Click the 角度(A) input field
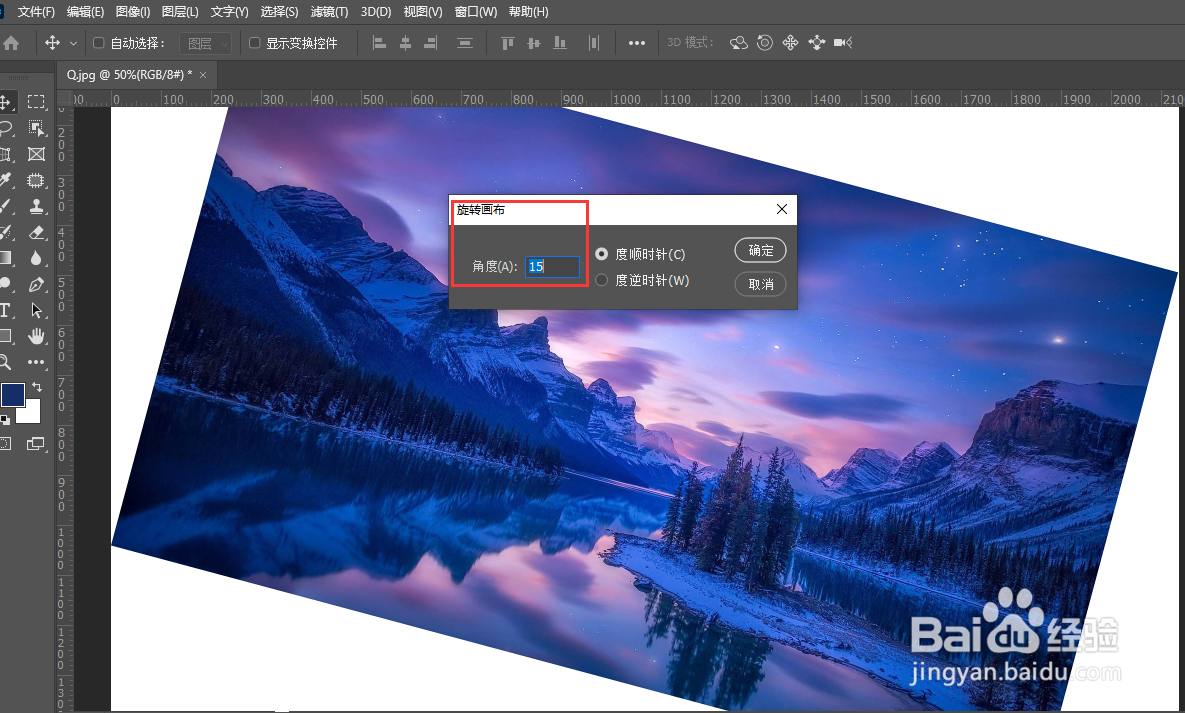1185x713 pixels. tap(552, 266)
